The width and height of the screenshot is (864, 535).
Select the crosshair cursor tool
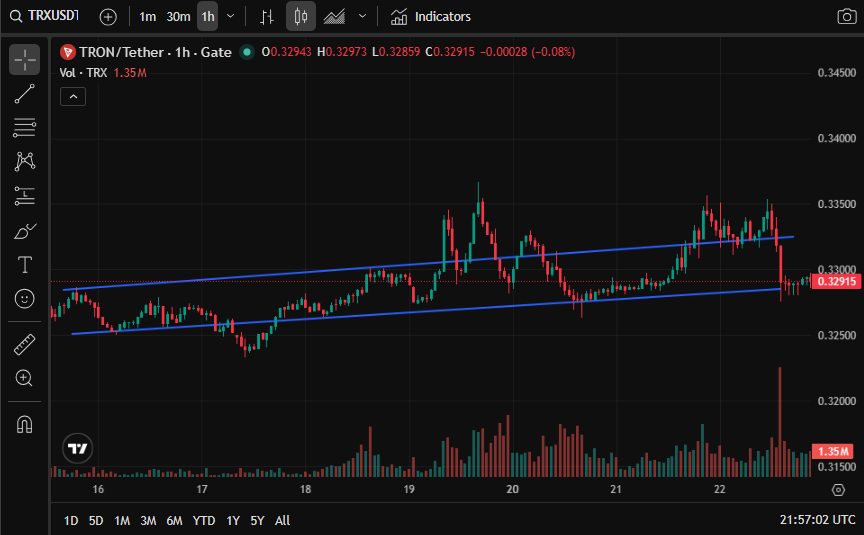[24, 60]
